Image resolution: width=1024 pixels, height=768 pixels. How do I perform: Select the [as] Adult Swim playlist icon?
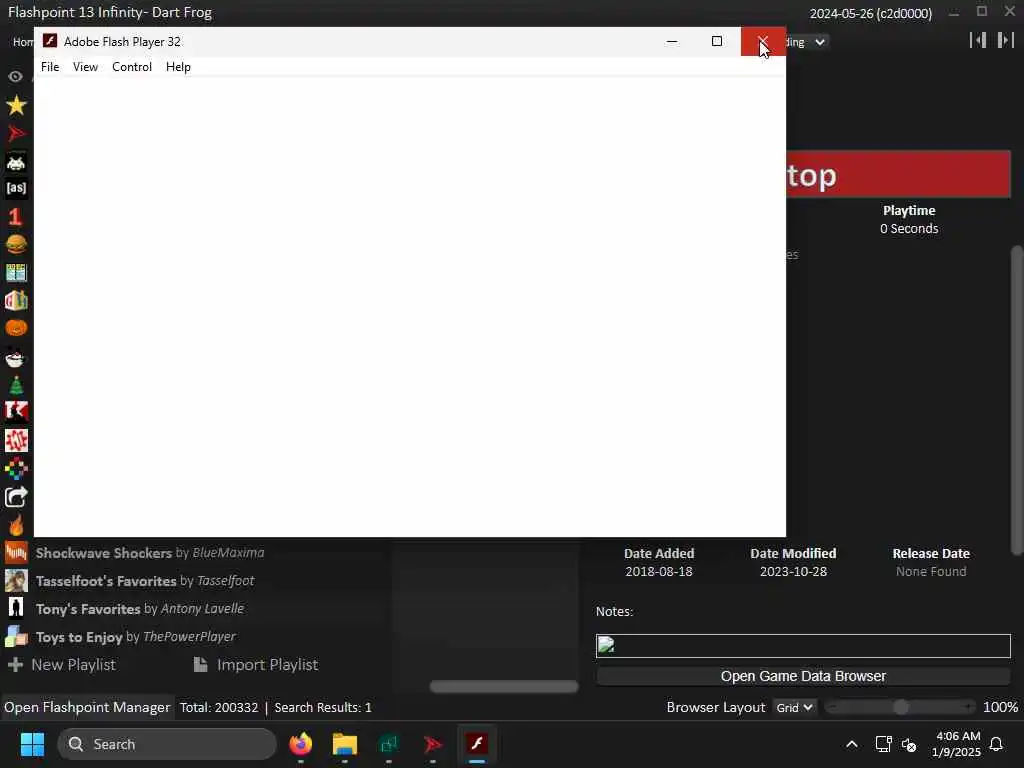tap(16, 189)
